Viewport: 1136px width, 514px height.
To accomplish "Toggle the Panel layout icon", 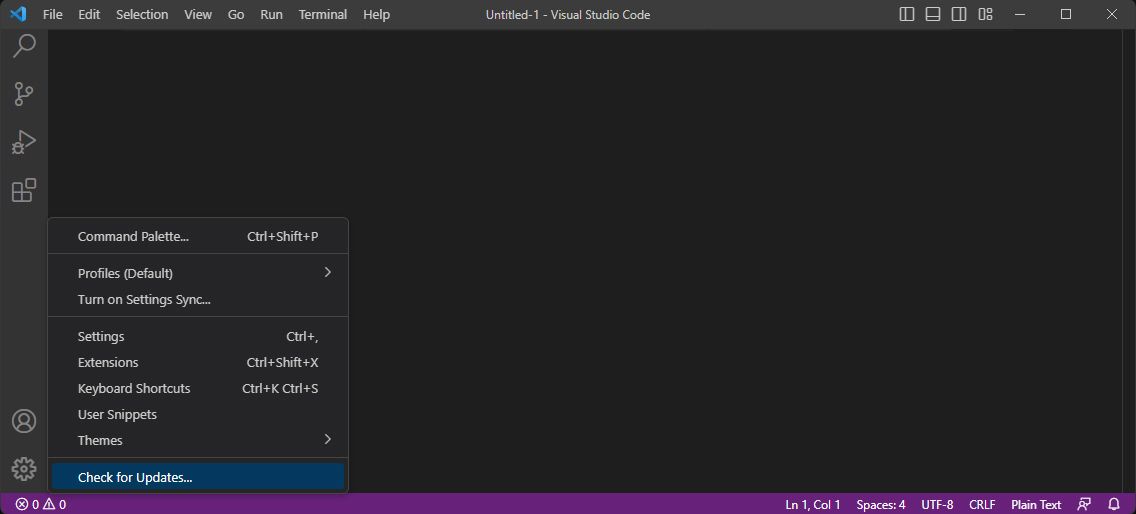I will click(933, 14).
